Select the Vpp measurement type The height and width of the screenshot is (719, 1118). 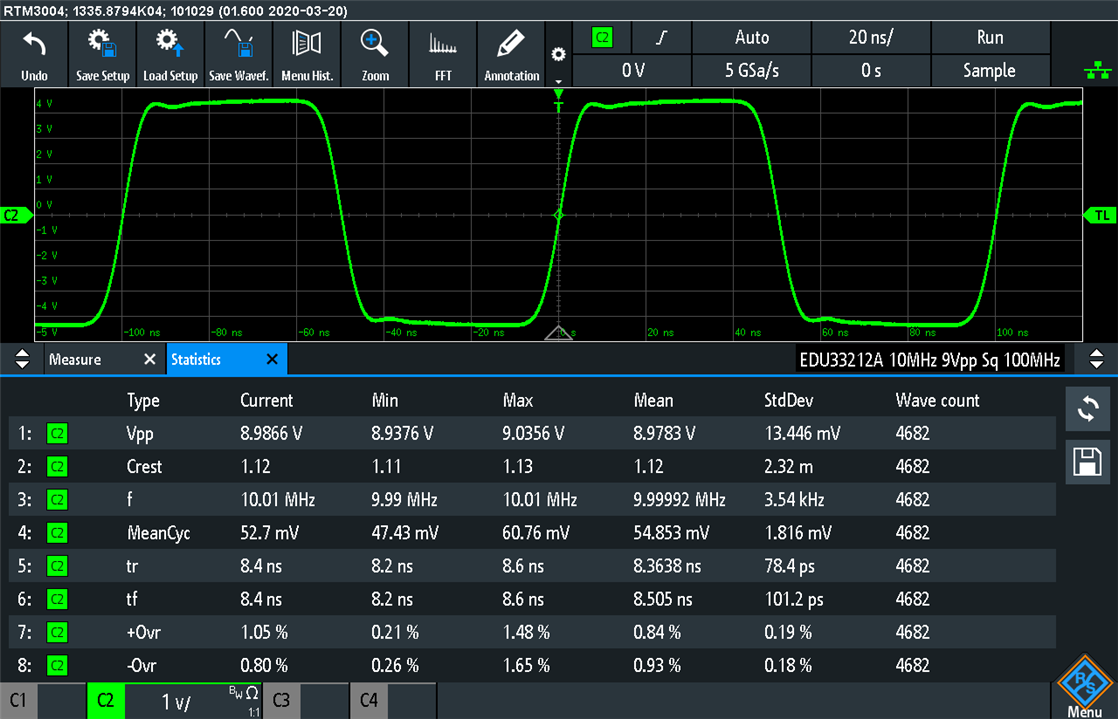[x=140, y=434]
